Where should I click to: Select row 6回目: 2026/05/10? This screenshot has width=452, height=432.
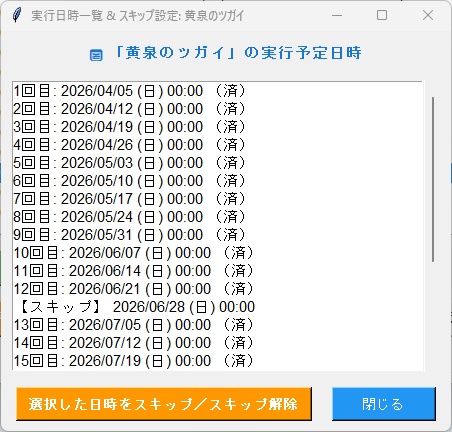tap(217, 181)
